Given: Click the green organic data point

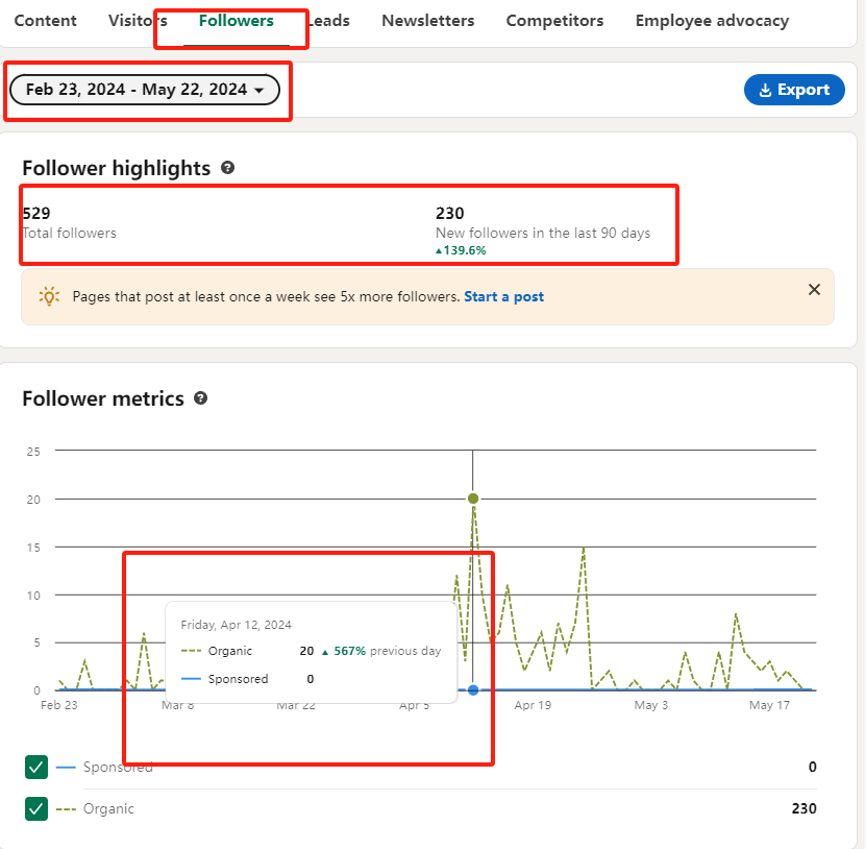Looking at the screenshot, I should pyautogui.click(x=473, y=499).
